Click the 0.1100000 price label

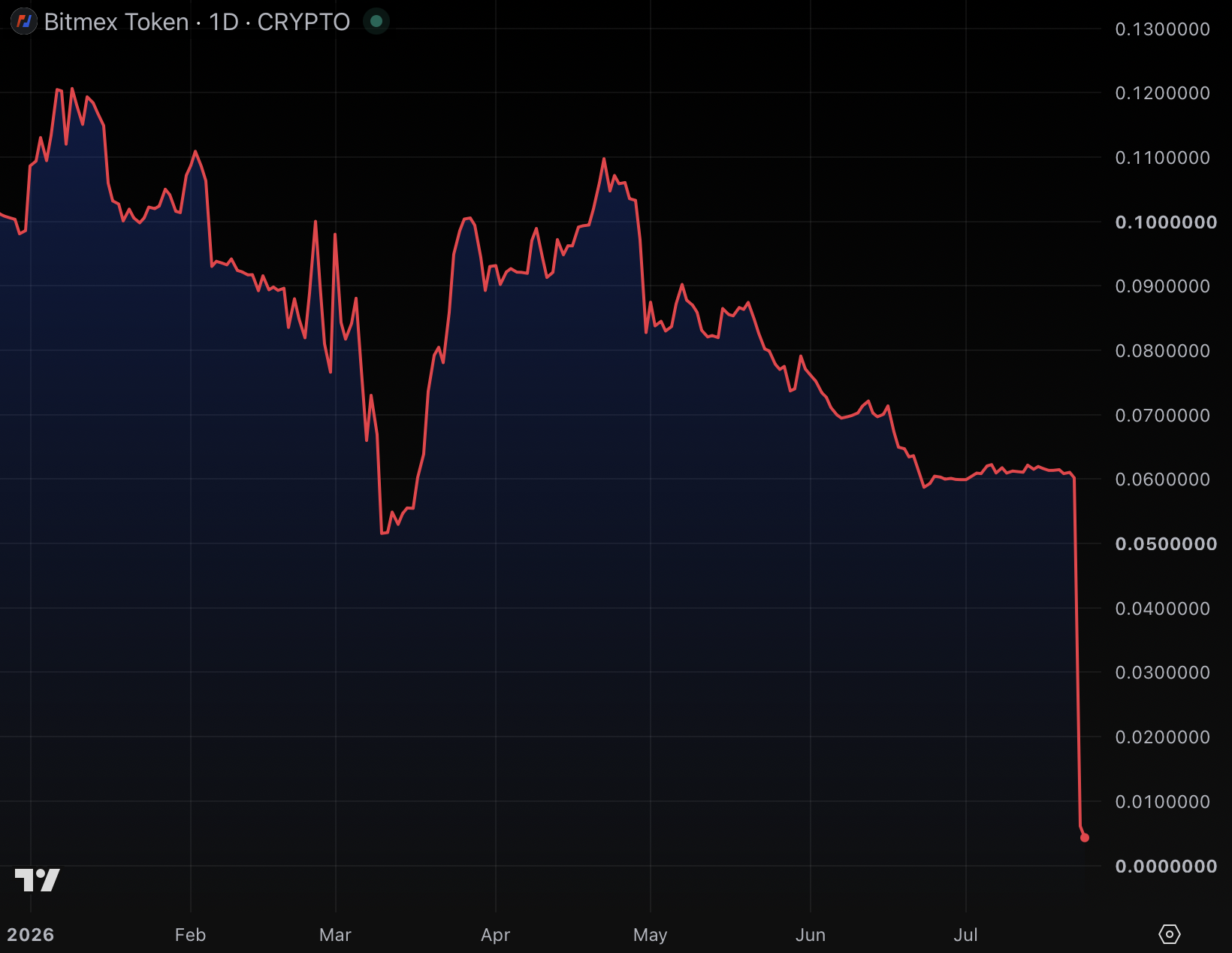(x=1162, y=158)
